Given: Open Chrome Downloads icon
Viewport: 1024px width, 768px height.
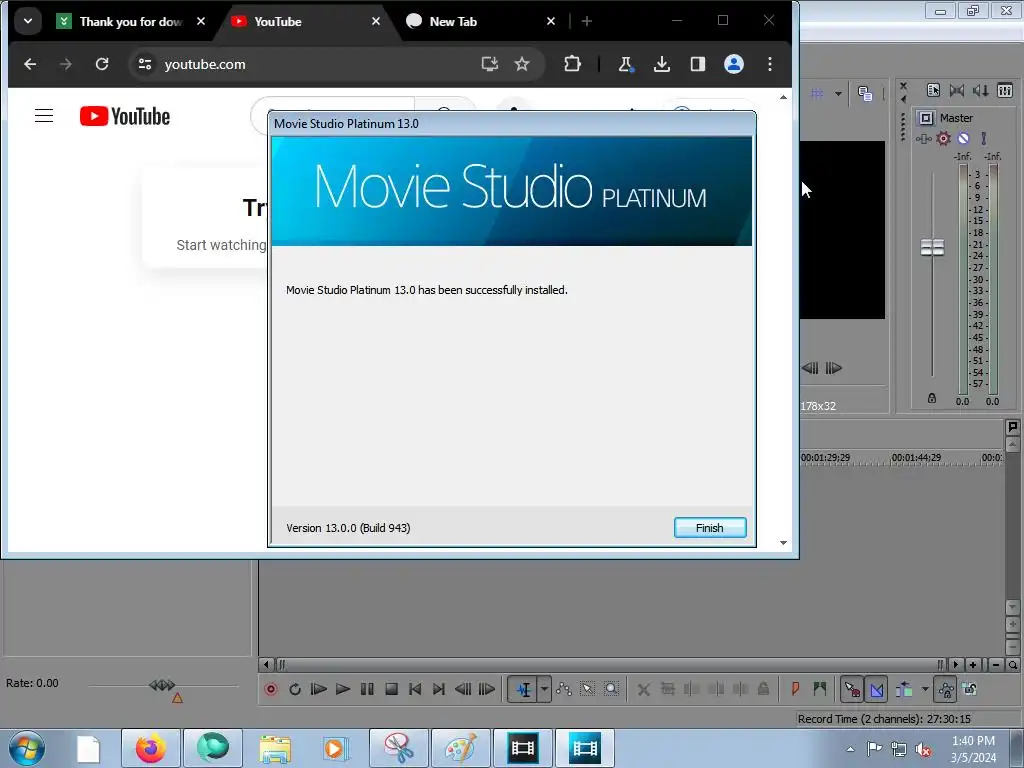Looking at the screenshot, I should 662,64.
